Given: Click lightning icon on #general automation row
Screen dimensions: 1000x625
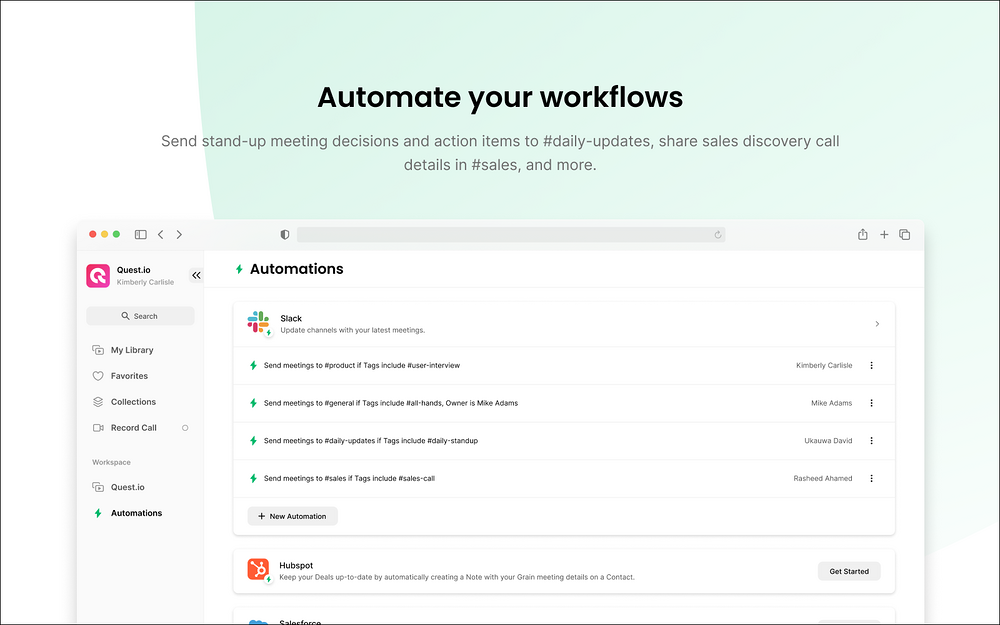Looking at the screenshot, I should pyautogui.click(x=253, y=403).
